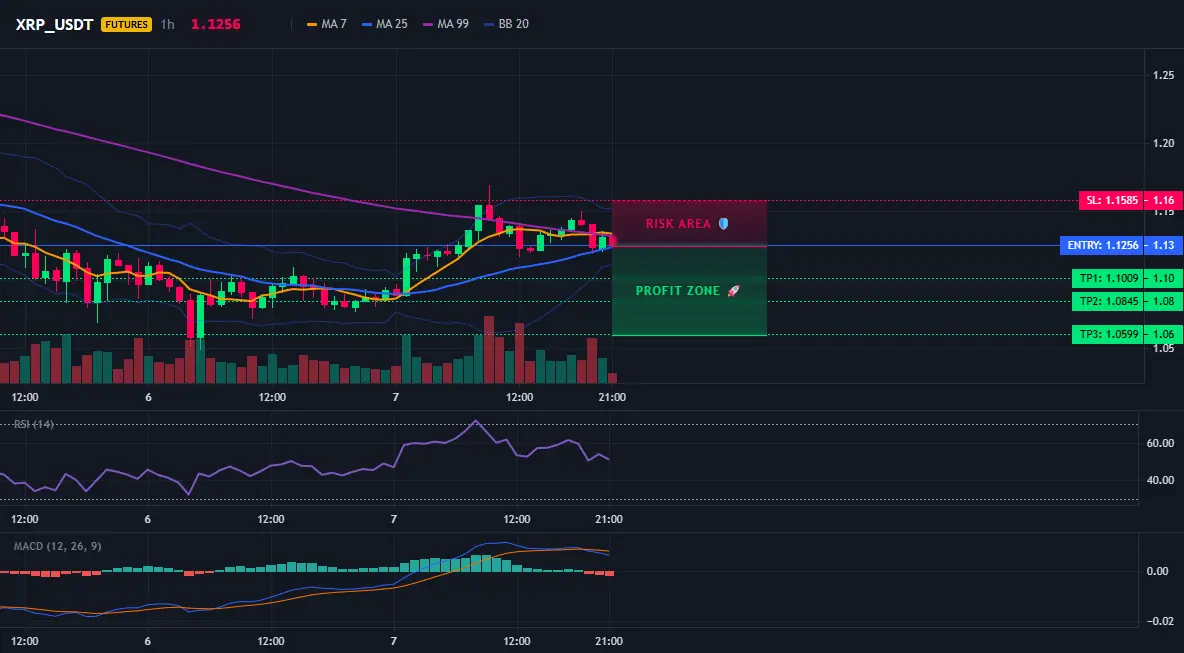Click the XRP_USDT symbol title
The width and height of the screenshot is (1184, 653).
click(54, 24)
